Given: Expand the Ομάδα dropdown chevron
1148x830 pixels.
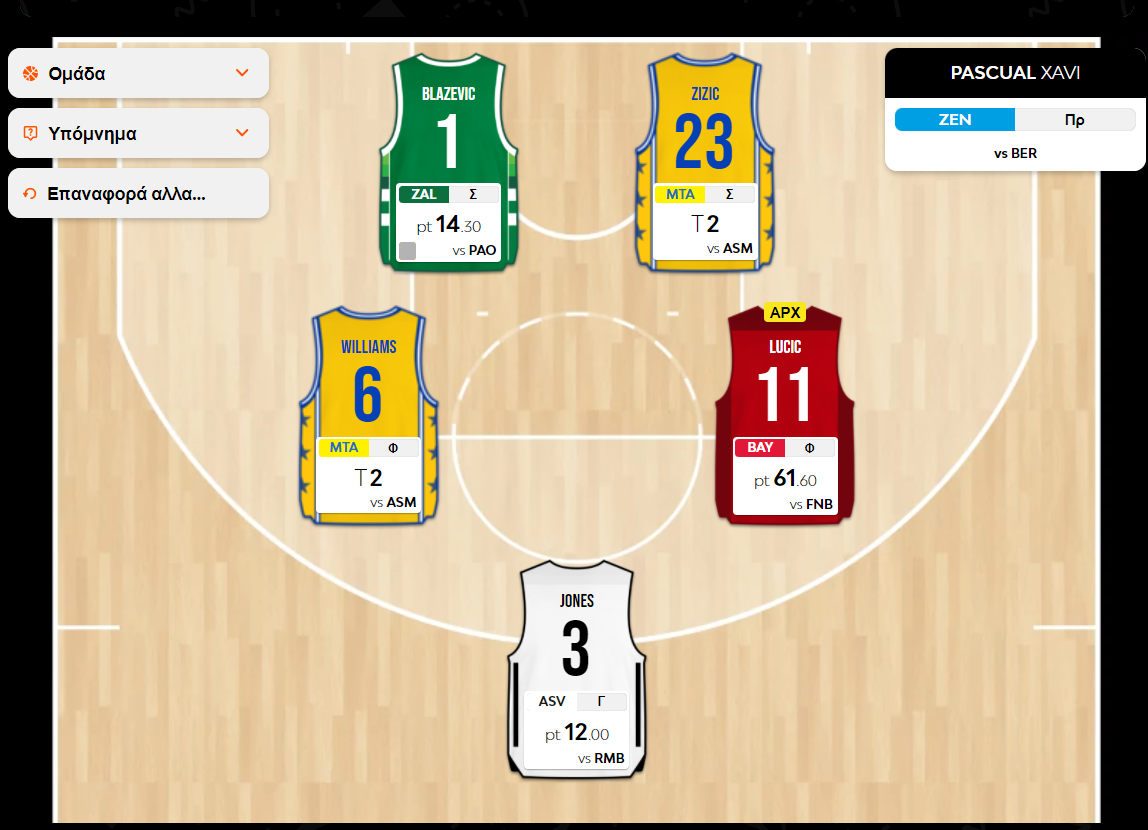Looking at the screenshot, I should pyautogui.click(x=241, y=73).
